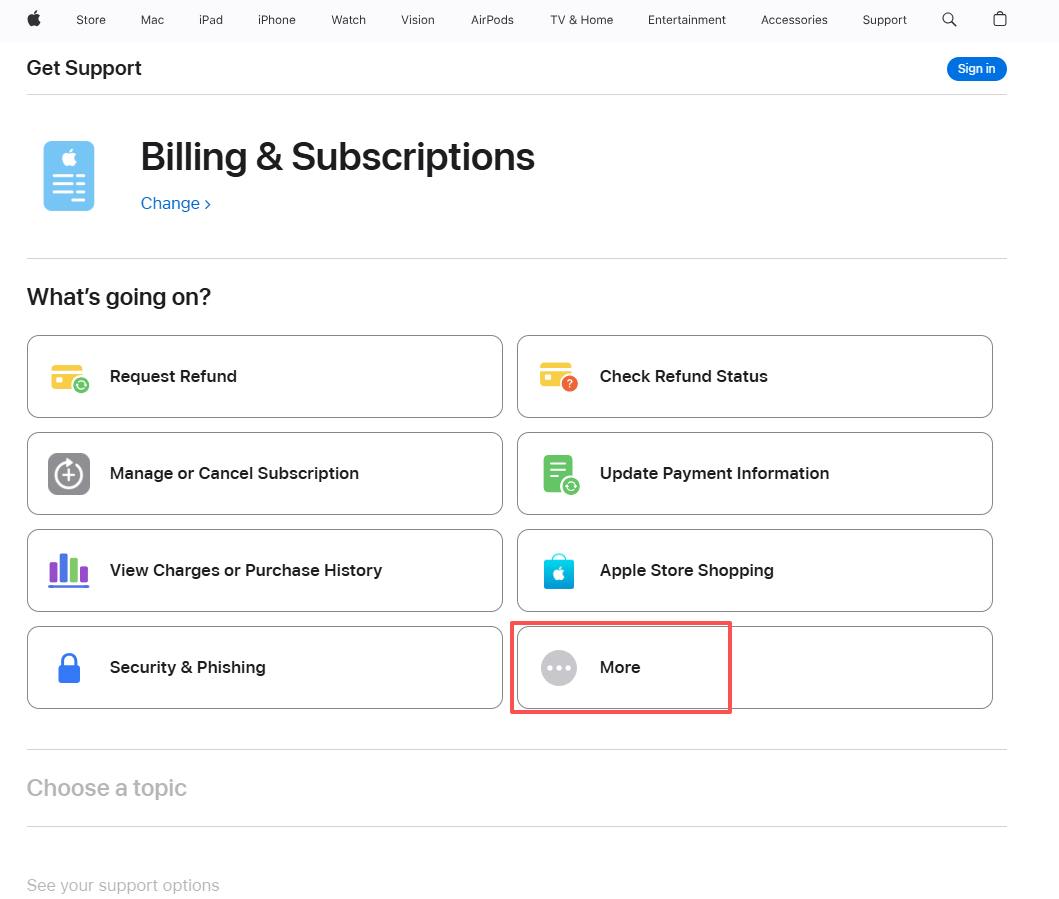
Task: Select View Charges or Purchase History
Action: point(265,571)
